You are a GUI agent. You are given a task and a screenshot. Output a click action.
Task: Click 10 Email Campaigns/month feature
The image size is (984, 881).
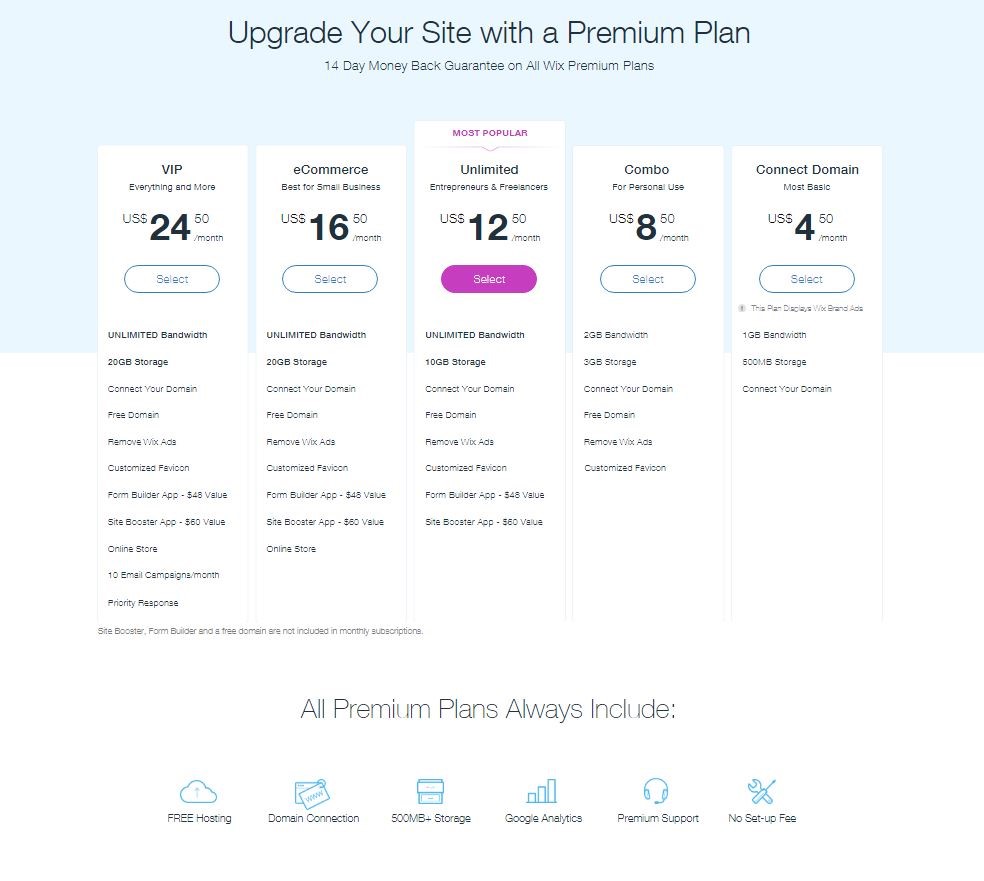click(x=164, y=575)
